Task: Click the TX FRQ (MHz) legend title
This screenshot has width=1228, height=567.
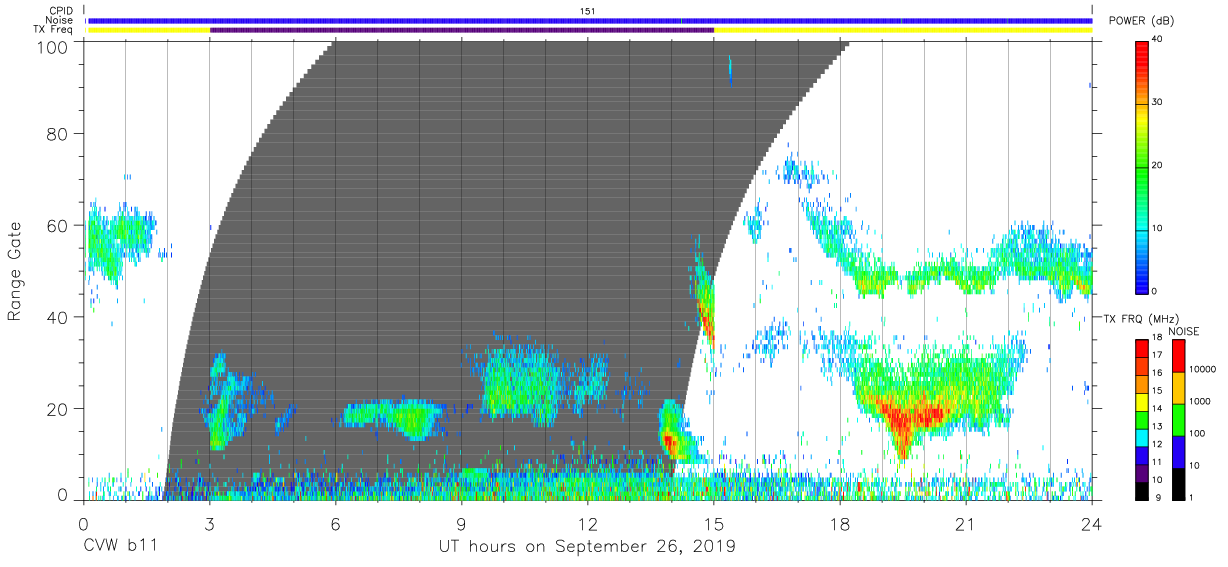Action: pos(1139,319)
